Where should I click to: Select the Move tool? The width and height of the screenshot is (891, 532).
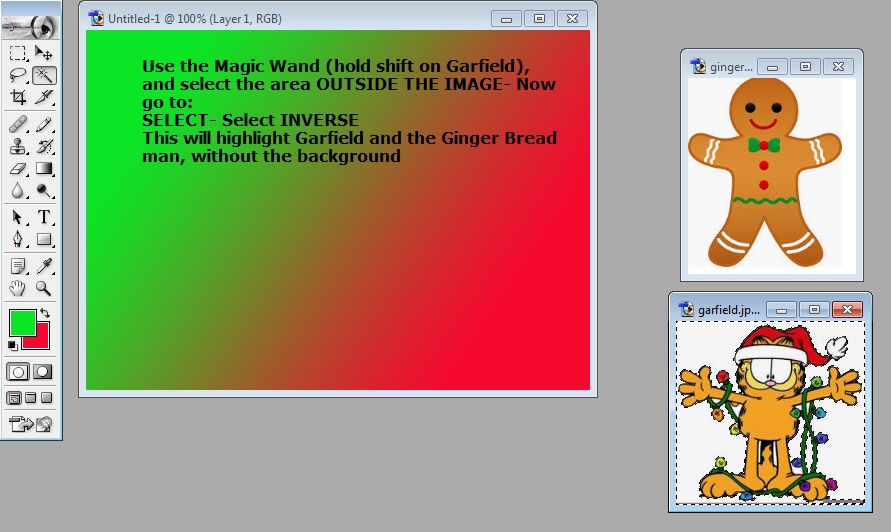(44, 53)
